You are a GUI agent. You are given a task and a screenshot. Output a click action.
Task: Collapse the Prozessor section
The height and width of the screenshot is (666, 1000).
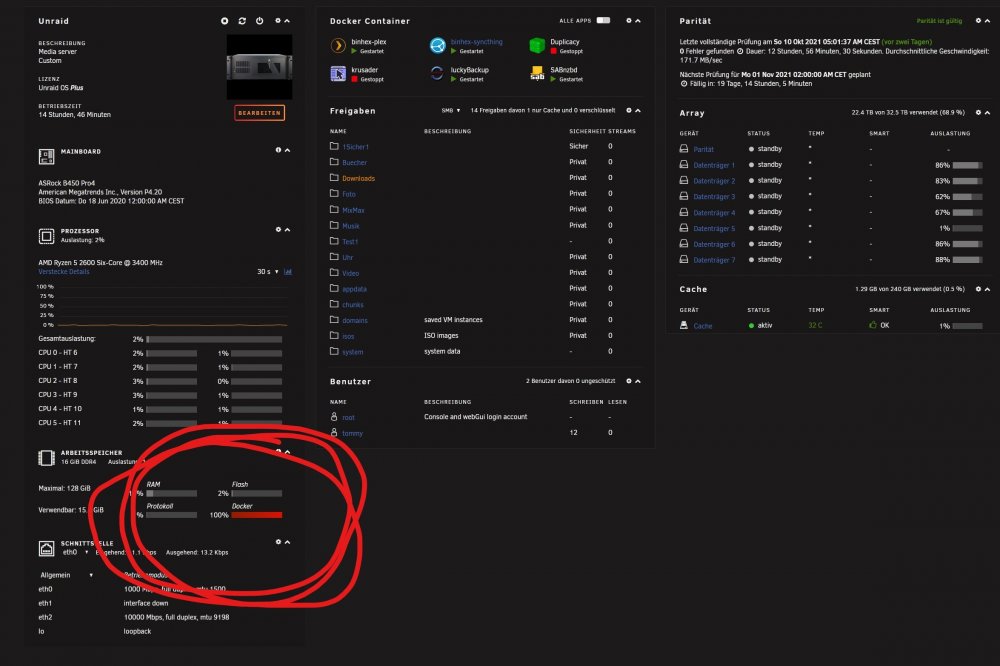(x=288, y=230)
